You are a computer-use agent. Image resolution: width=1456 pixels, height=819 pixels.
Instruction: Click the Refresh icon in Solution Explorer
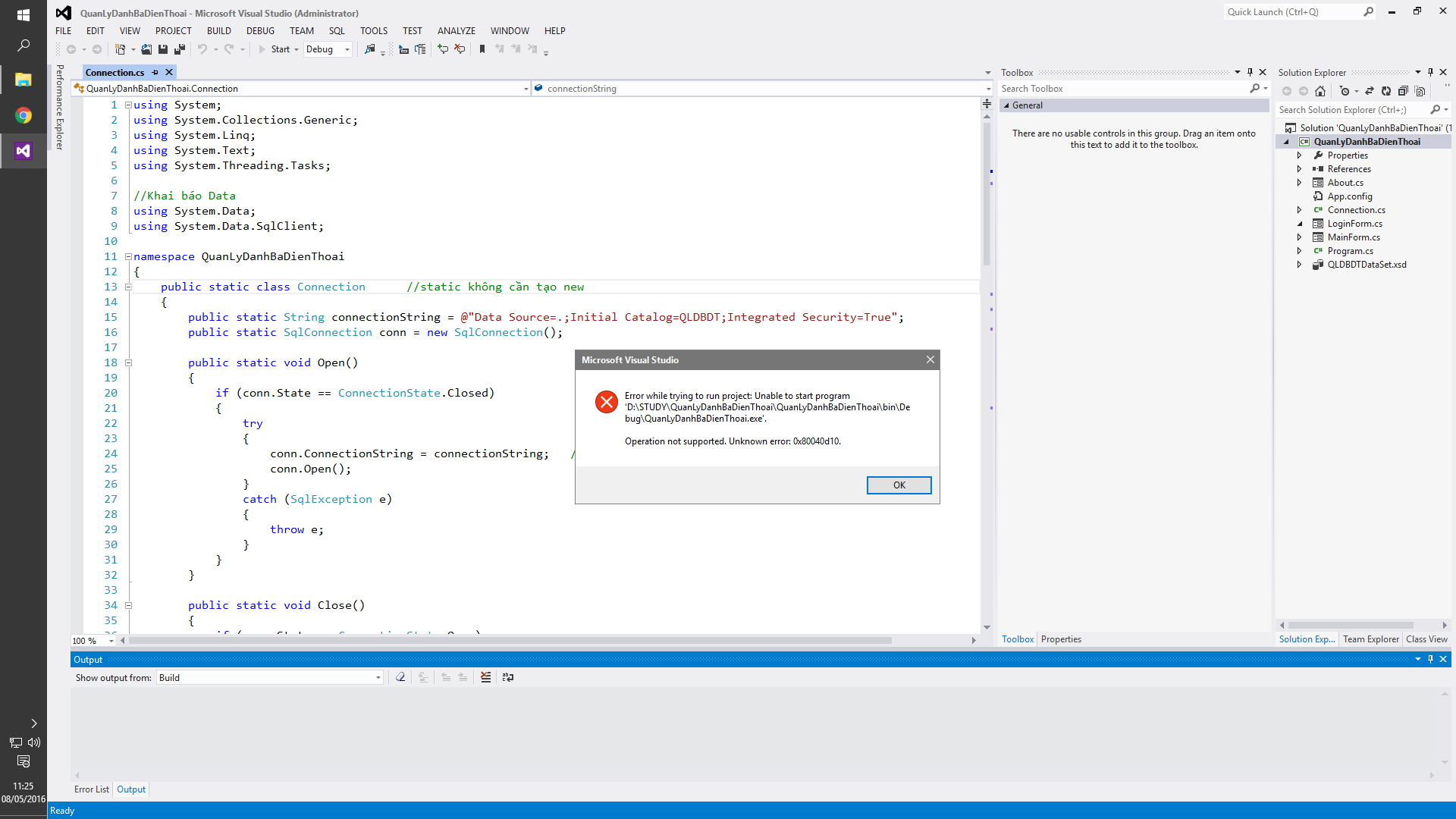click(1386, 91)
